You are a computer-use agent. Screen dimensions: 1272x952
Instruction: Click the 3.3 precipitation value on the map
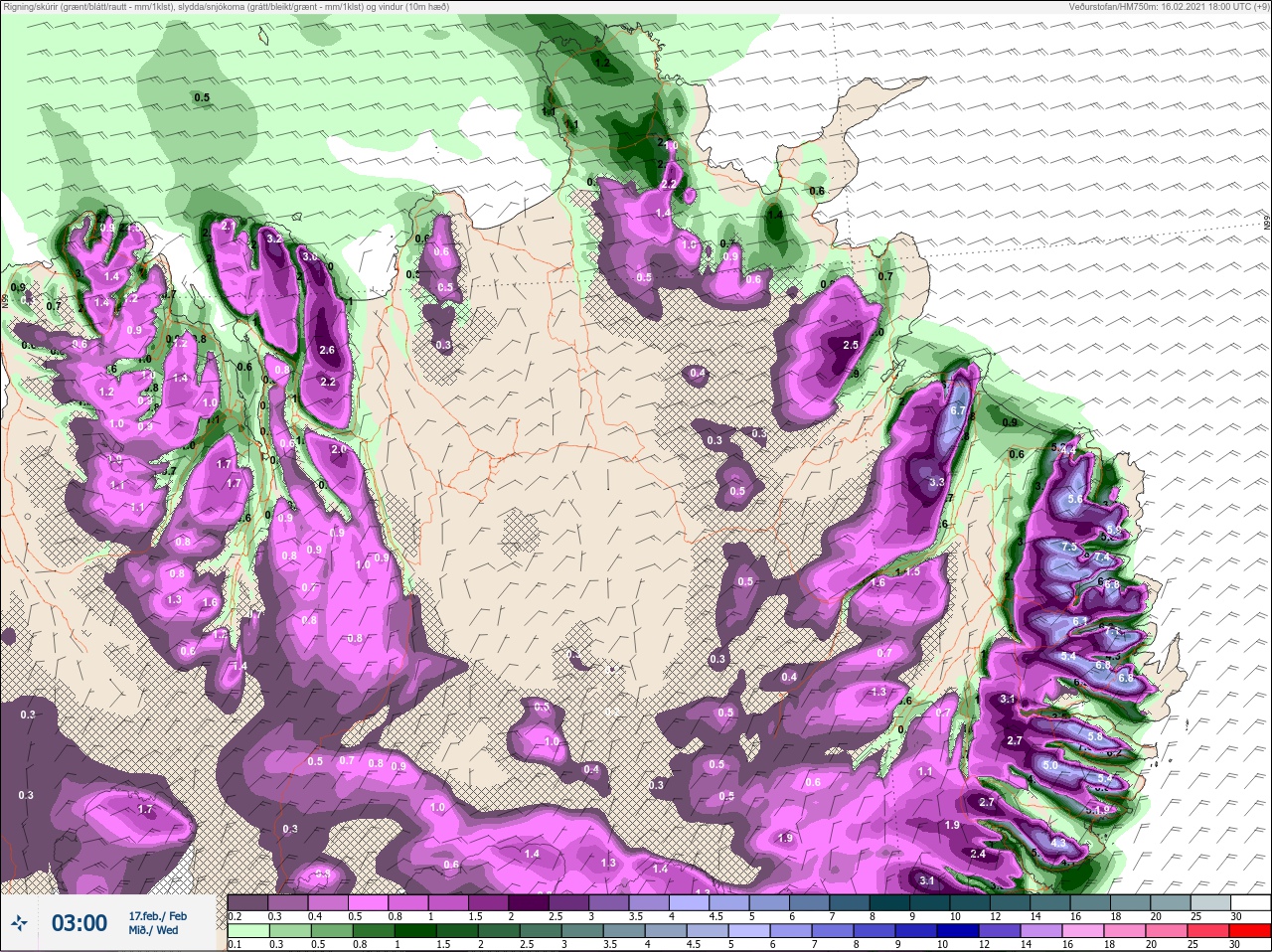point(935,482)
